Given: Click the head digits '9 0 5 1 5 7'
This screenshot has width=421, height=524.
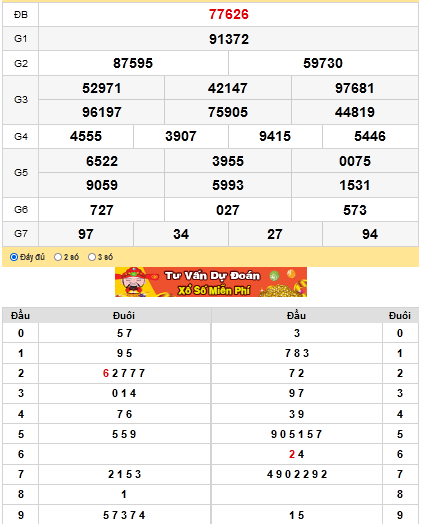Looking at the screenshot, I should point(296,434).
